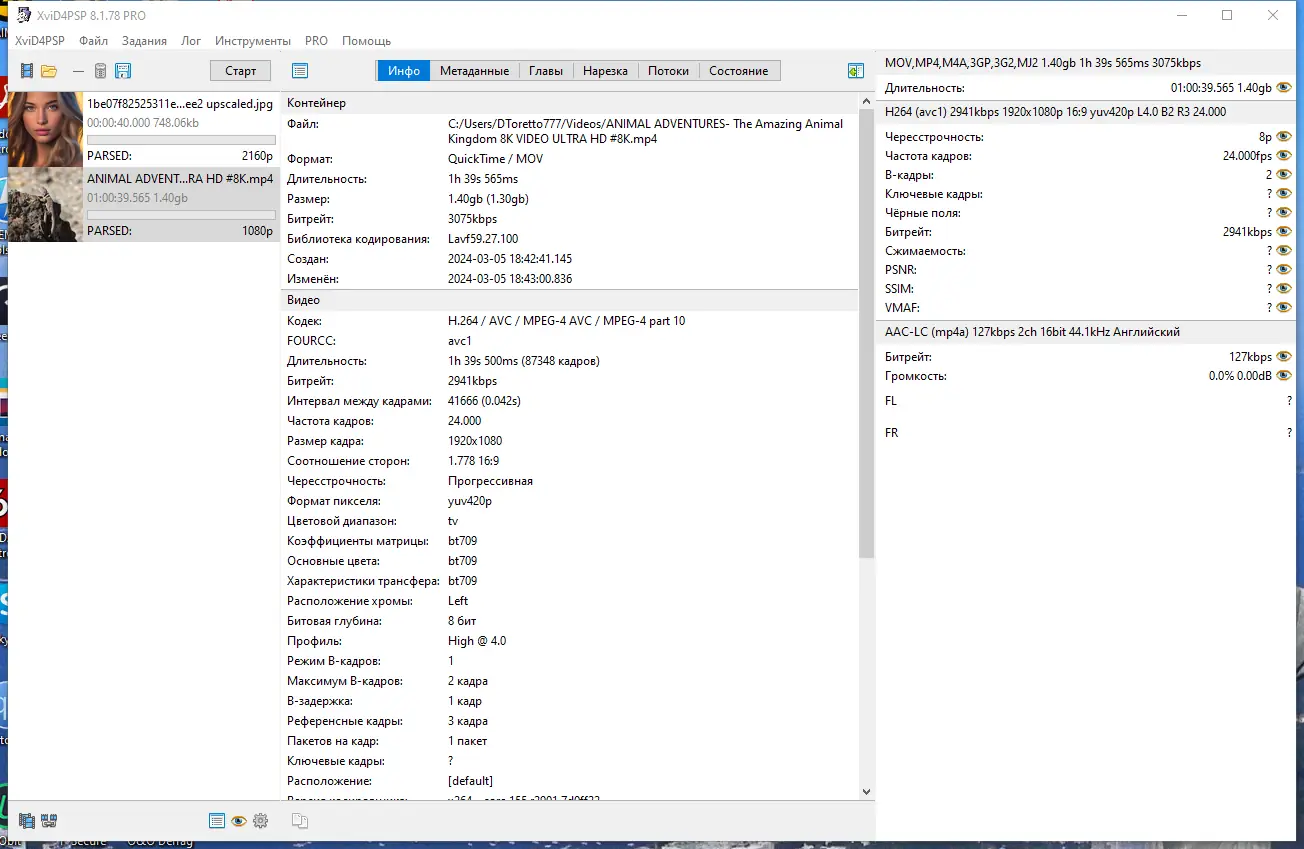The height and width of the screenshot is (849, 1304).
Task: Click the file path value C:/Users/DToretto777/Videos
Action: click(x=645, y=131)
